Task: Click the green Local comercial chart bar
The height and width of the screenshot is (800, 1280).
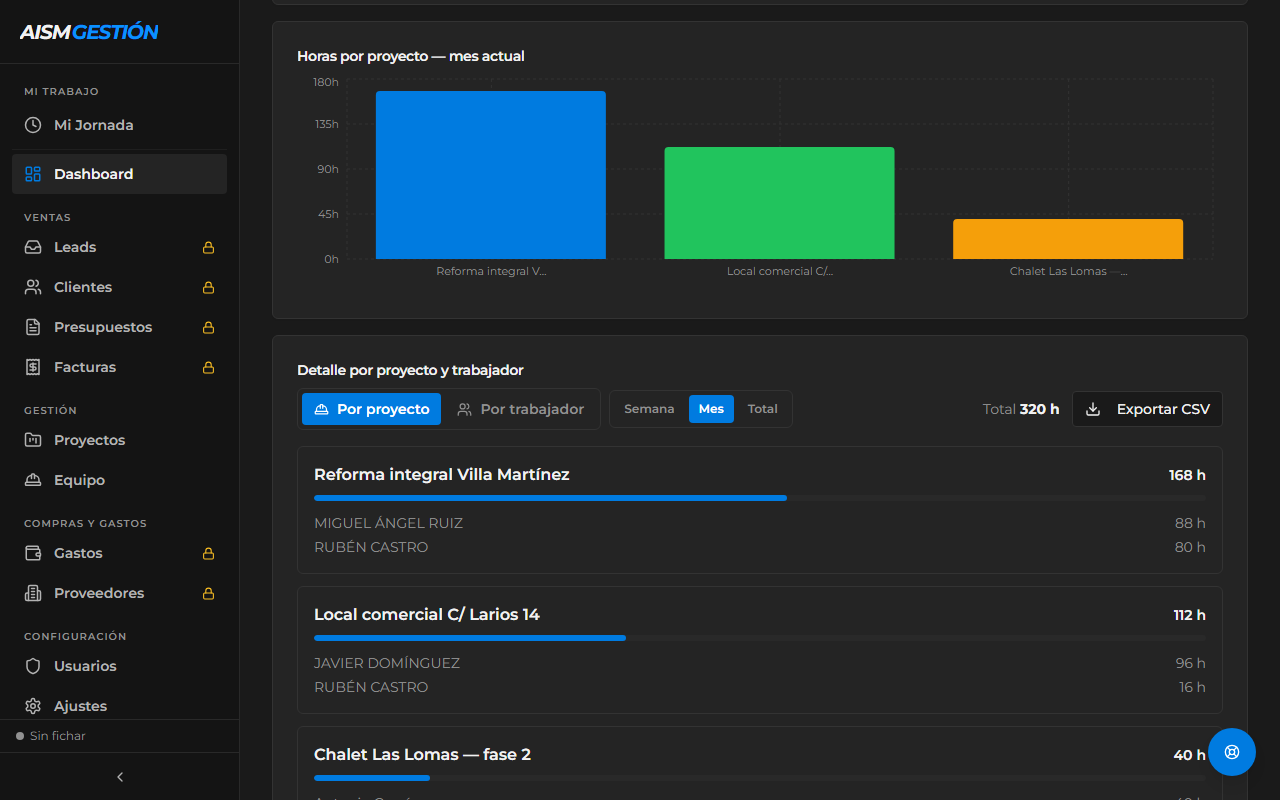Action: [779, 203]
